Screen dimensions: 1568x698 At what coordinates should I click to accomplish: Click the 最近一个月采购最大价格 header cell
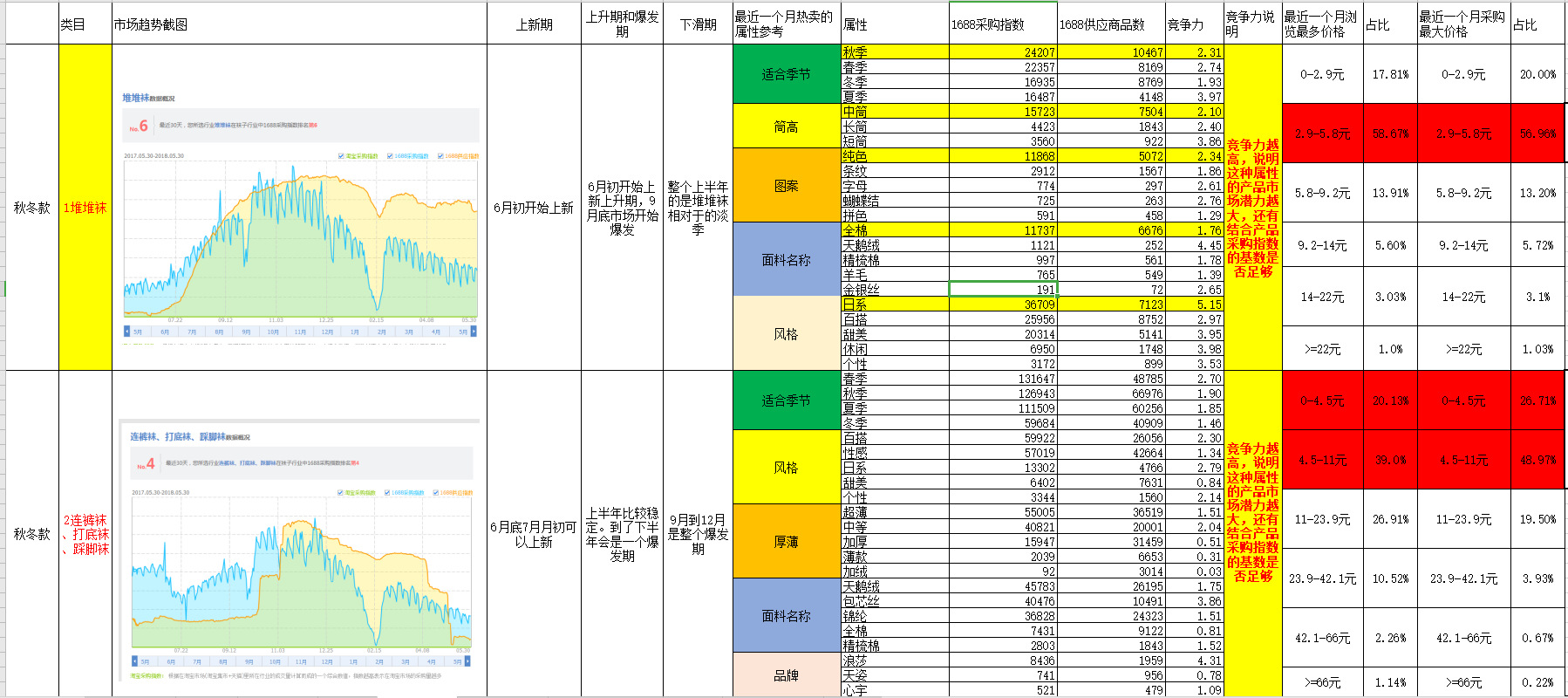(1463, 24)
